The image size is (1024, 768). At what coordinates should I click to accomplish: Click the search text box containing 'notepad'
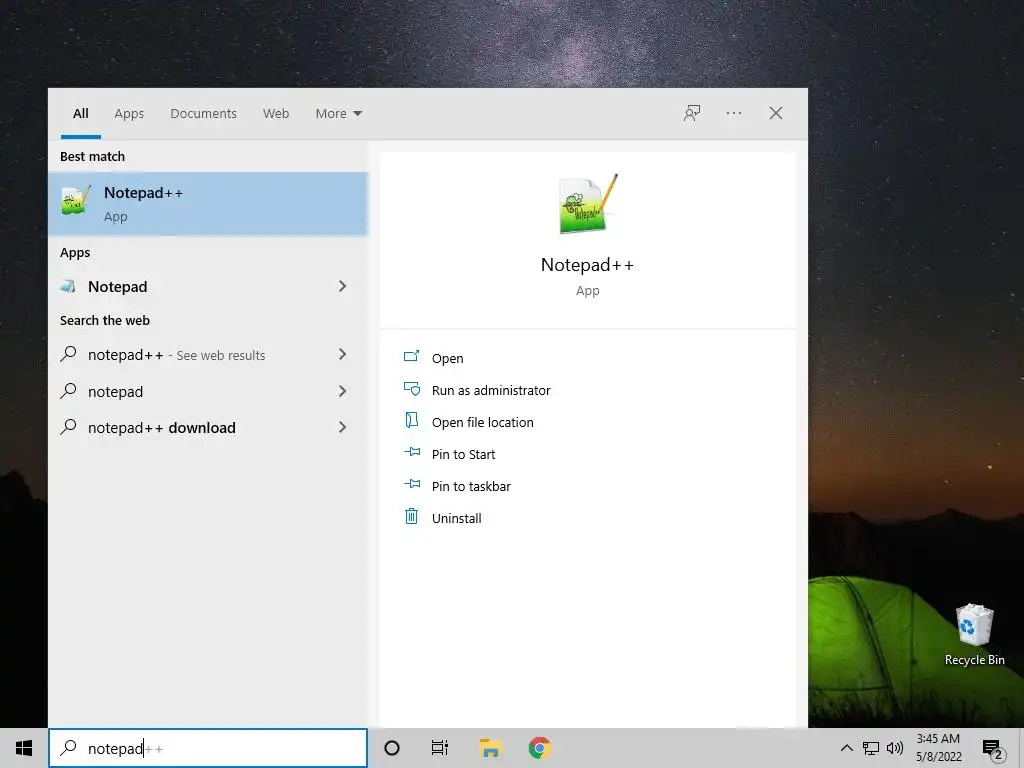[208, 748]
